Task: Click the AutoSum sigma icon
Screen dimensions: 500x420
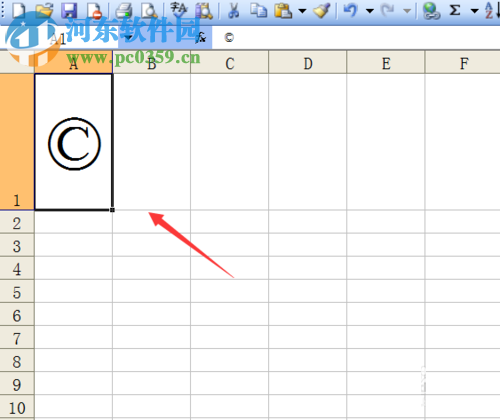Action: (x=455, y=10)
